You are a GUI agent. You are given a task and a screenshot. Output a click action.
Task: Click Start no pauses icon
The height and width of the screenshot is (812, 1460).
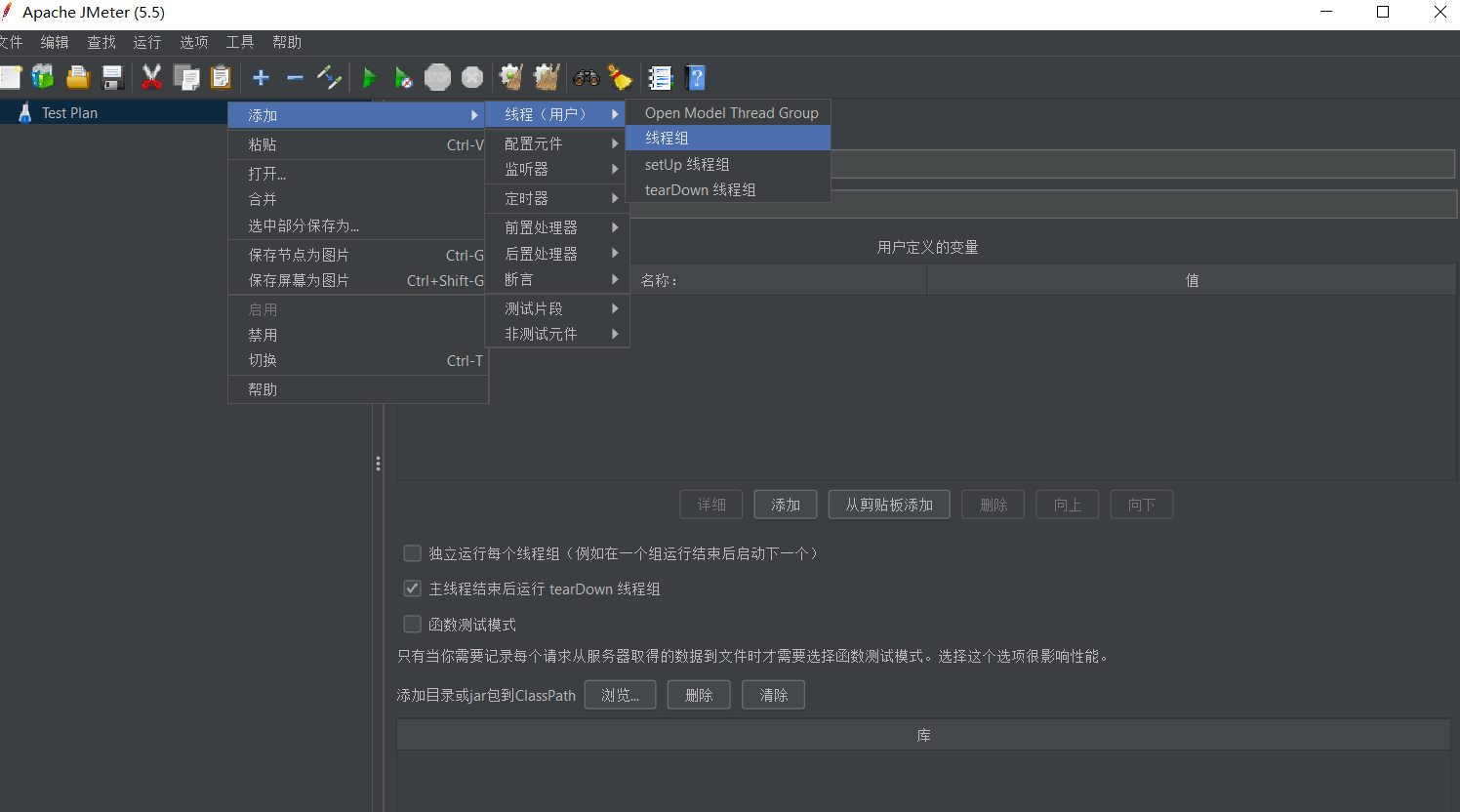point(403,77)
